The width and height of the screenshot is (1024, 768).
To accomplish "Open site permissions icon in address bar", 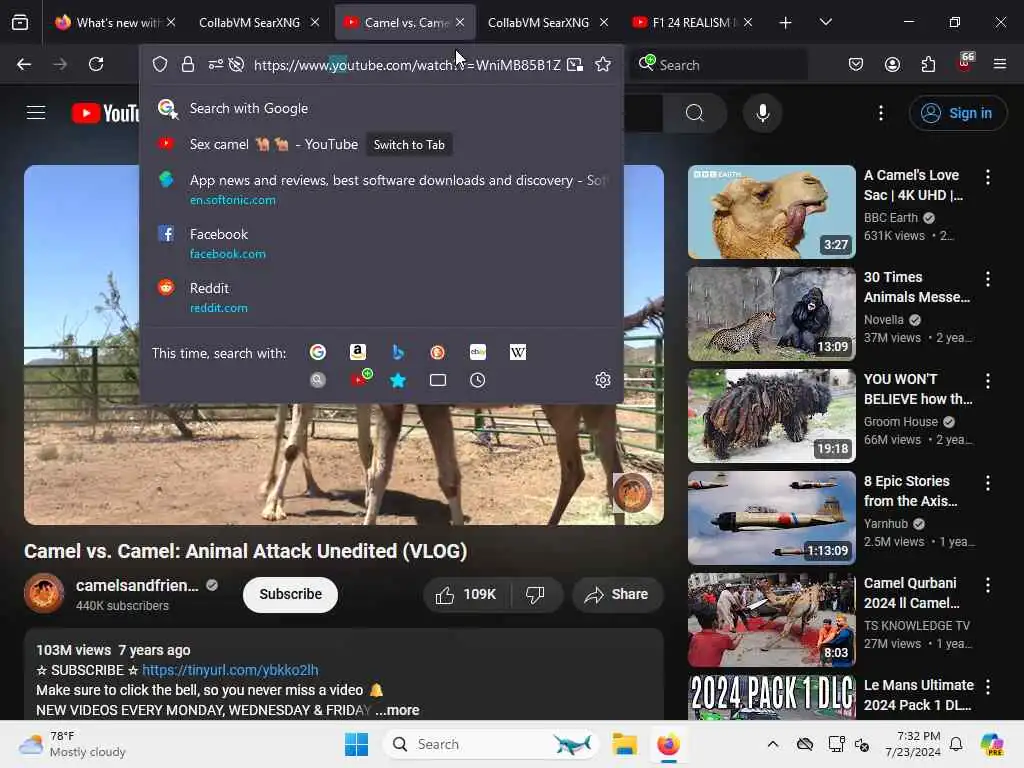I will 216,64.
